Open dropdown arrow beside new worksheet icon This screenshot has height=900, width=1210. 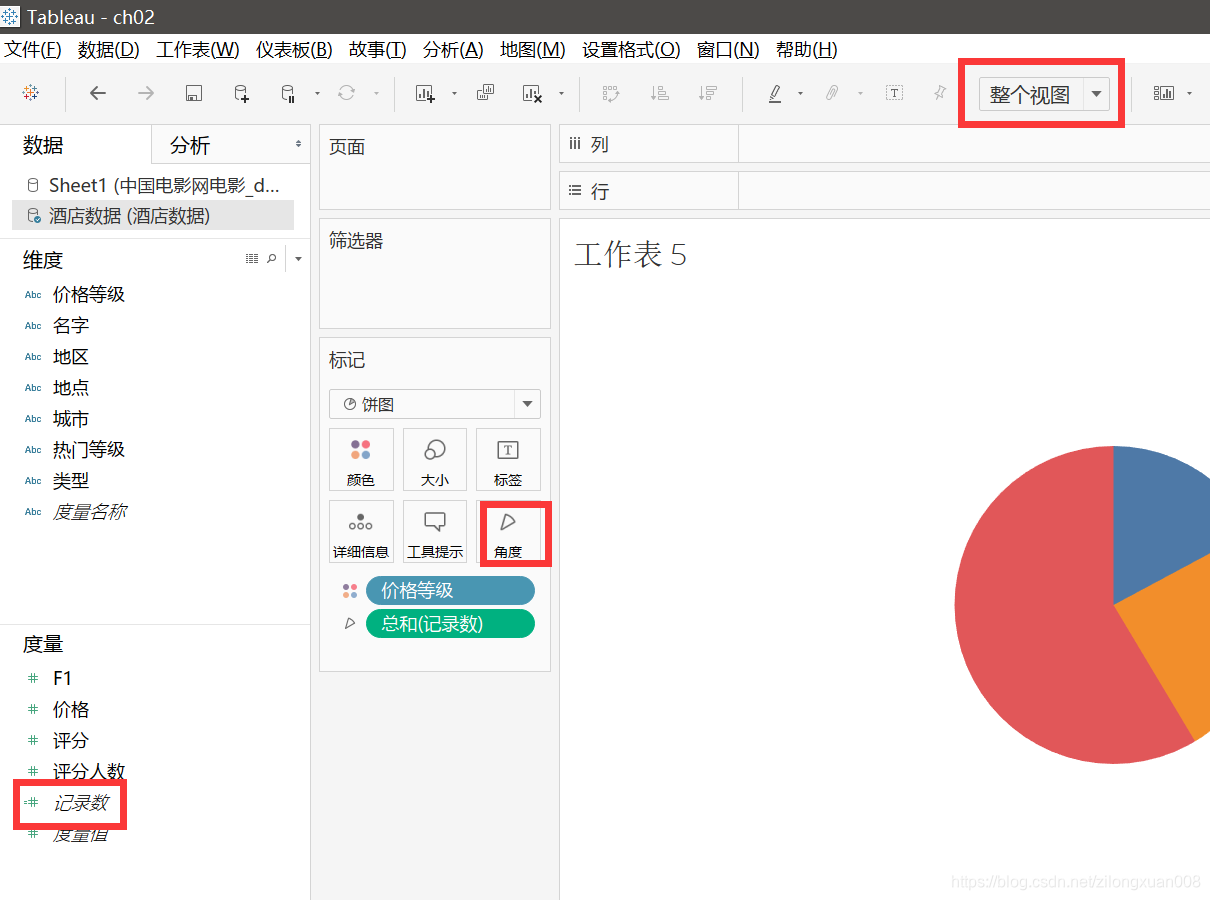(454, 94)
